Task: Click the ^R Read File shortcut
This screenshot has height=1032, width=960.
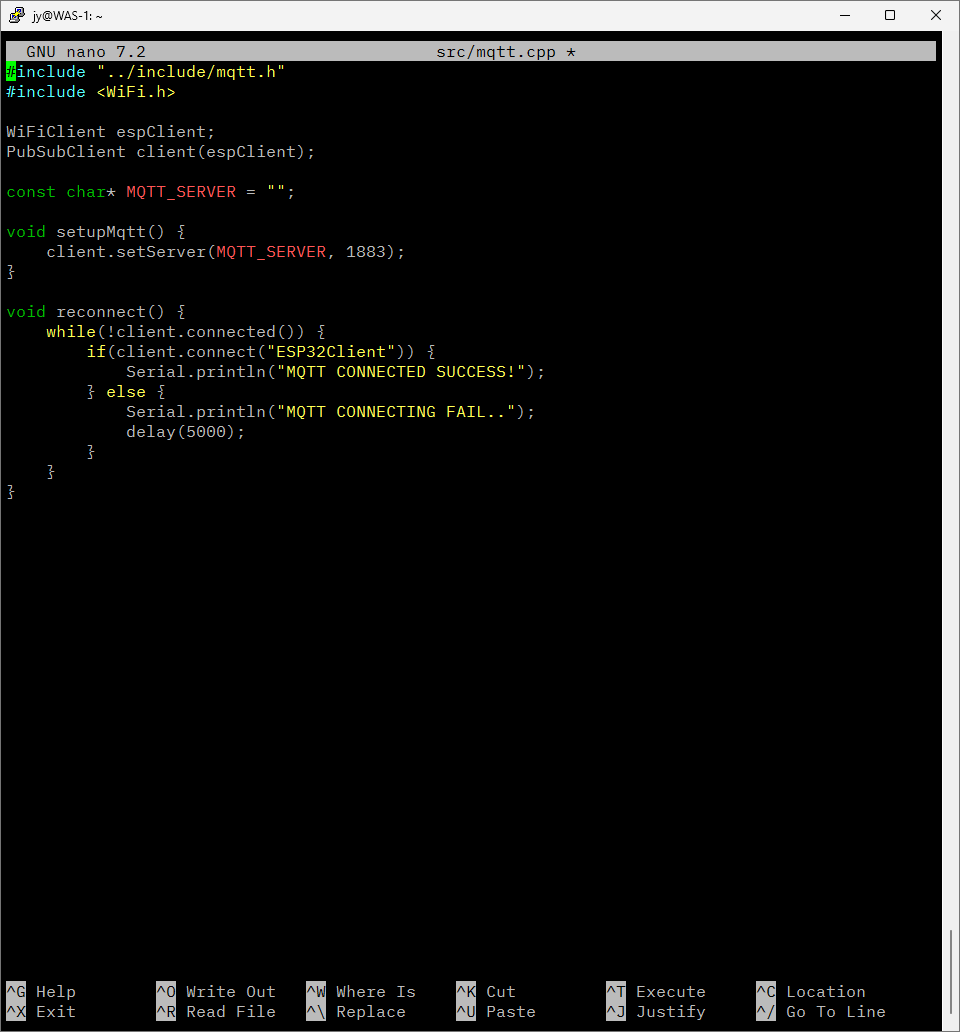Action: [216, 1012]
